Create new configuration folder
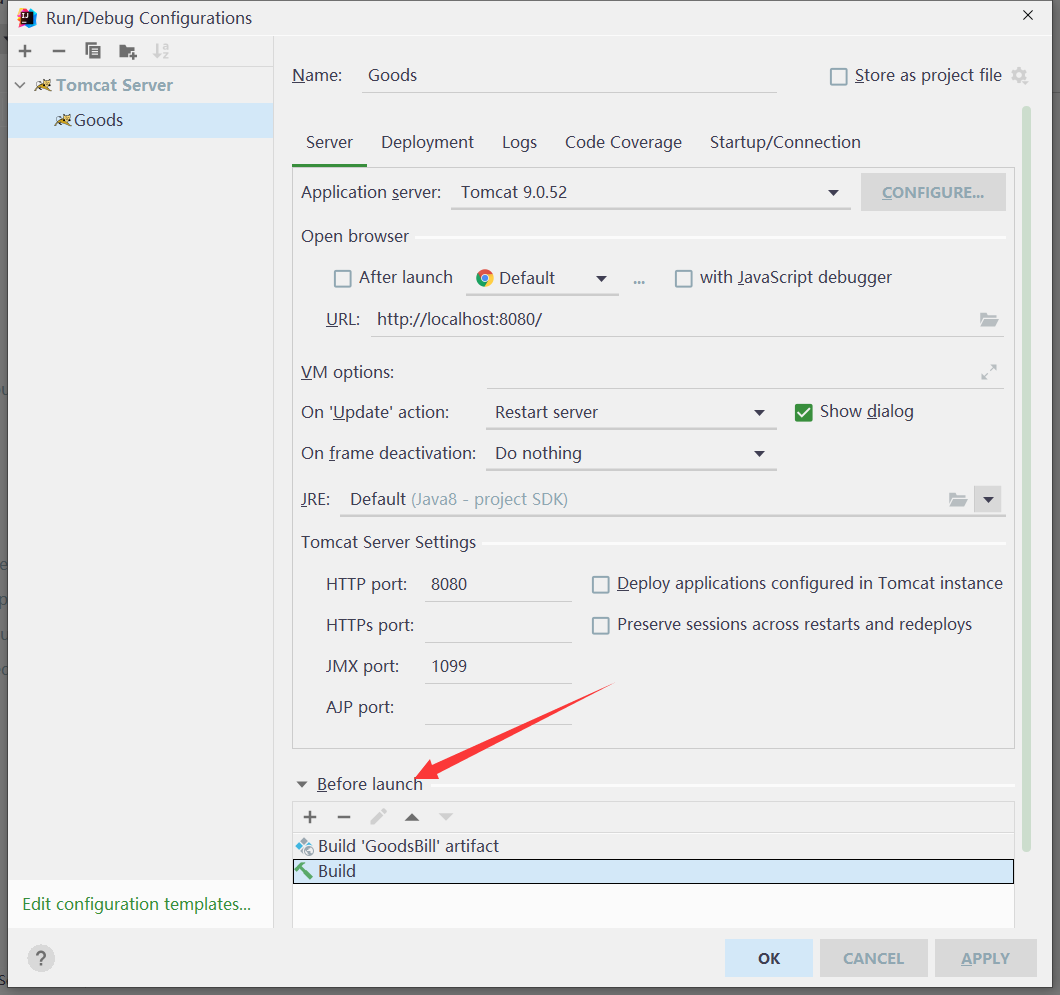Image resolution: width=1060 pixels, height=995 pixels. pyautogui.click(x=127, y=51)
